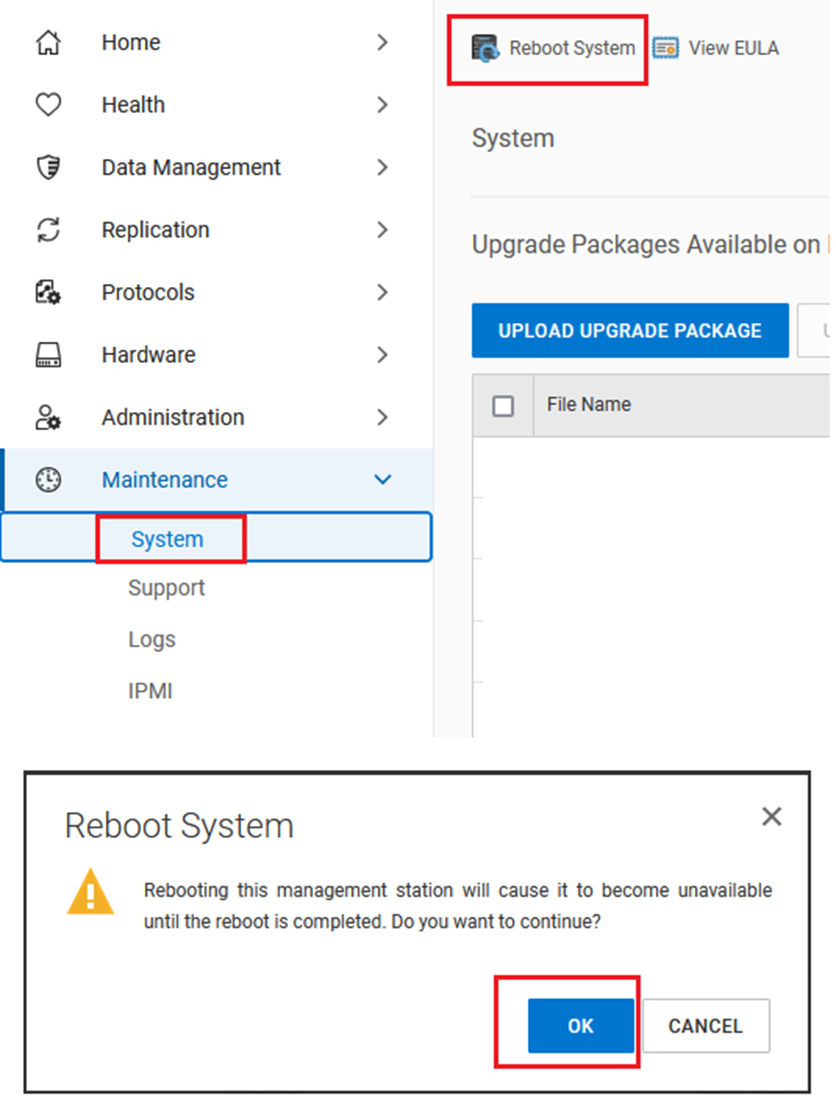
Task: Close the Reboot System dialog
Action: (771, 817)
